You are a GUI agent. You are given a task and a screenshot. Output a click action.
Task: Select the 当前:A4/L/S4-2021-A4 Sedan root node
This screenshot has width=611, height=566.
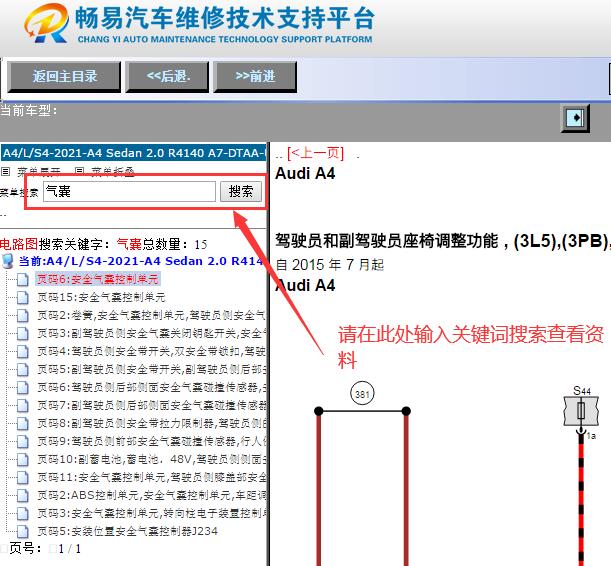pos(142,261)
